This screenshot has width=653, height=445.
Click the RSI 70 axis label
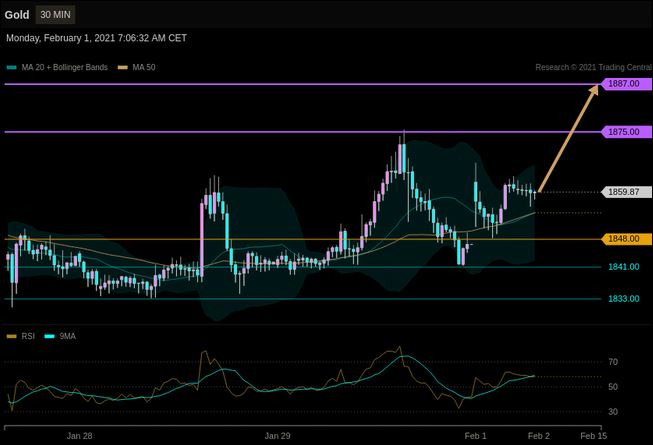(x=613, y=362)
